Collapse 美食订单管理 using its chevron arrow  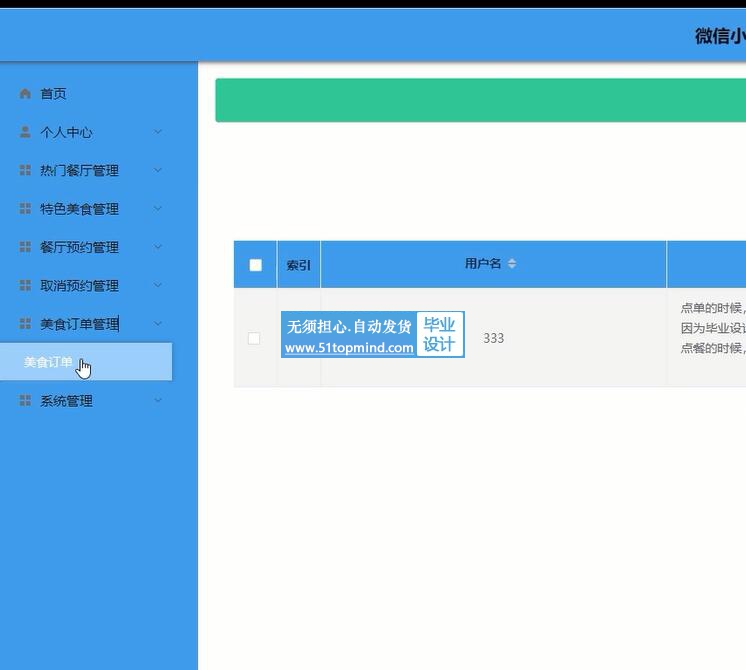tap(158, 324)
